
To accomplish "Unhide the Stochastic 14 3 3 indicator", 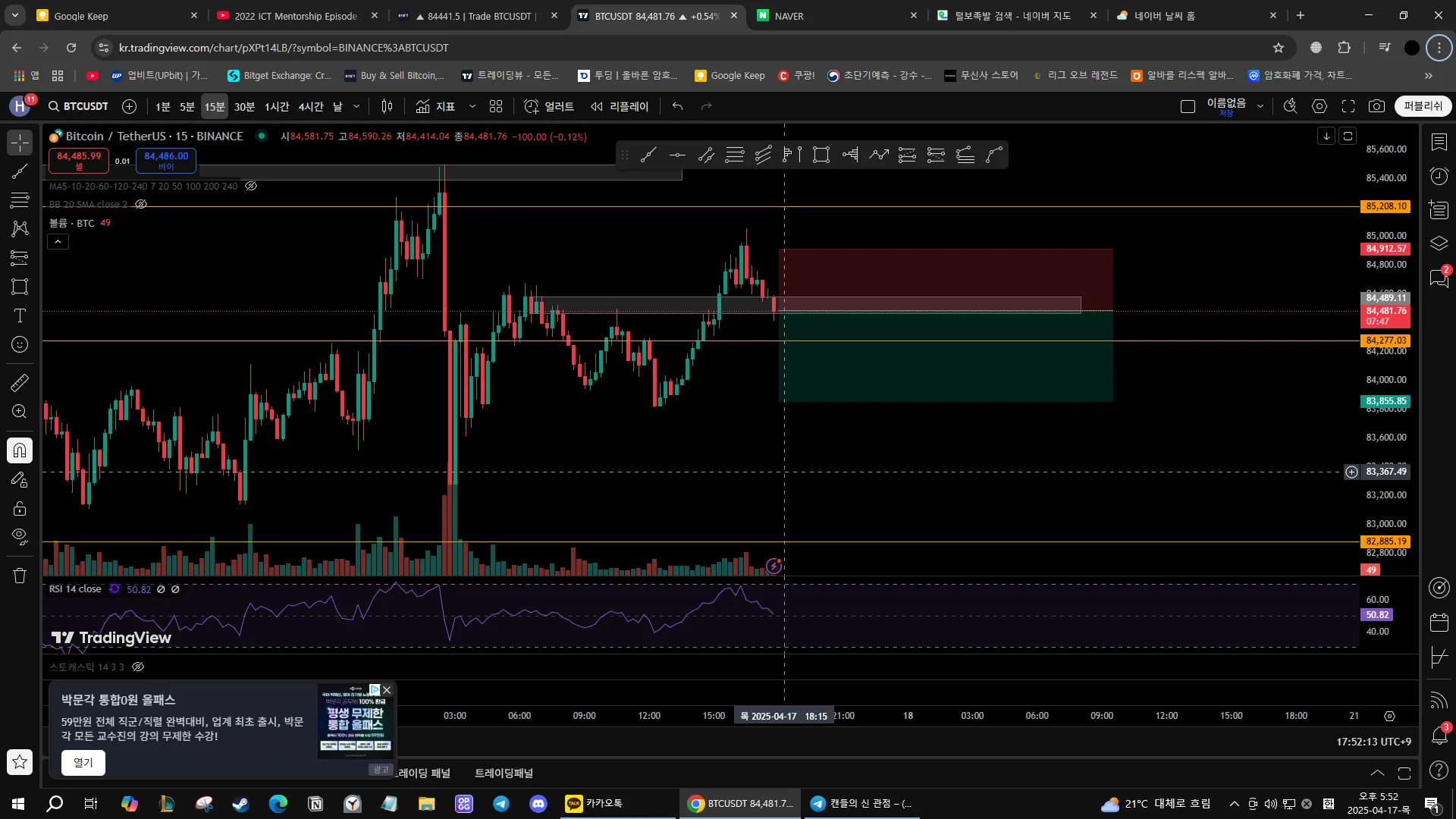I will point(138,667).
